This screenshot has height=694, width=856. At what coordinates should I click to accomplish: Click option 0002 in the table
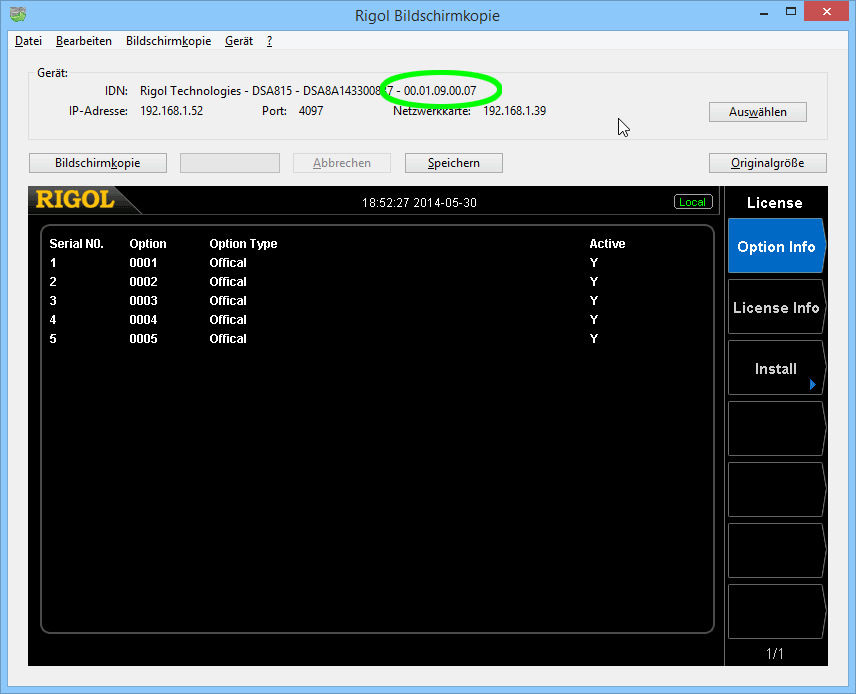click(143, 282)
